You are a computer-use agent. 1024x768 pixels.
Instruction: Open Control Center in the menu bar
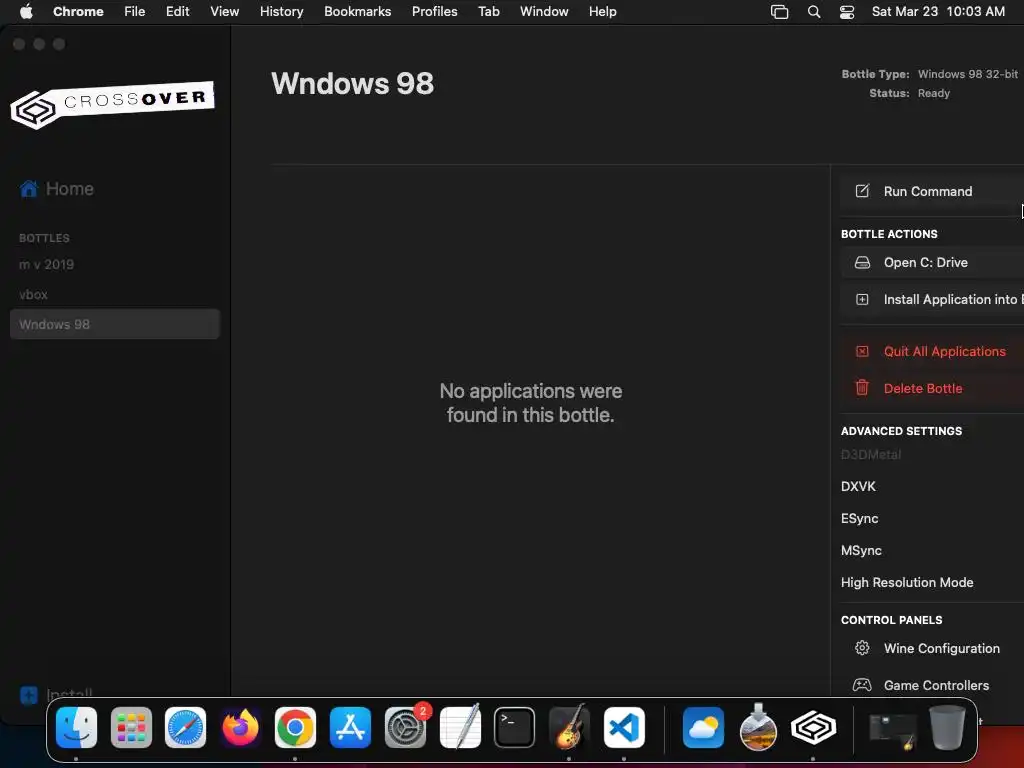(x=847, y=12)
